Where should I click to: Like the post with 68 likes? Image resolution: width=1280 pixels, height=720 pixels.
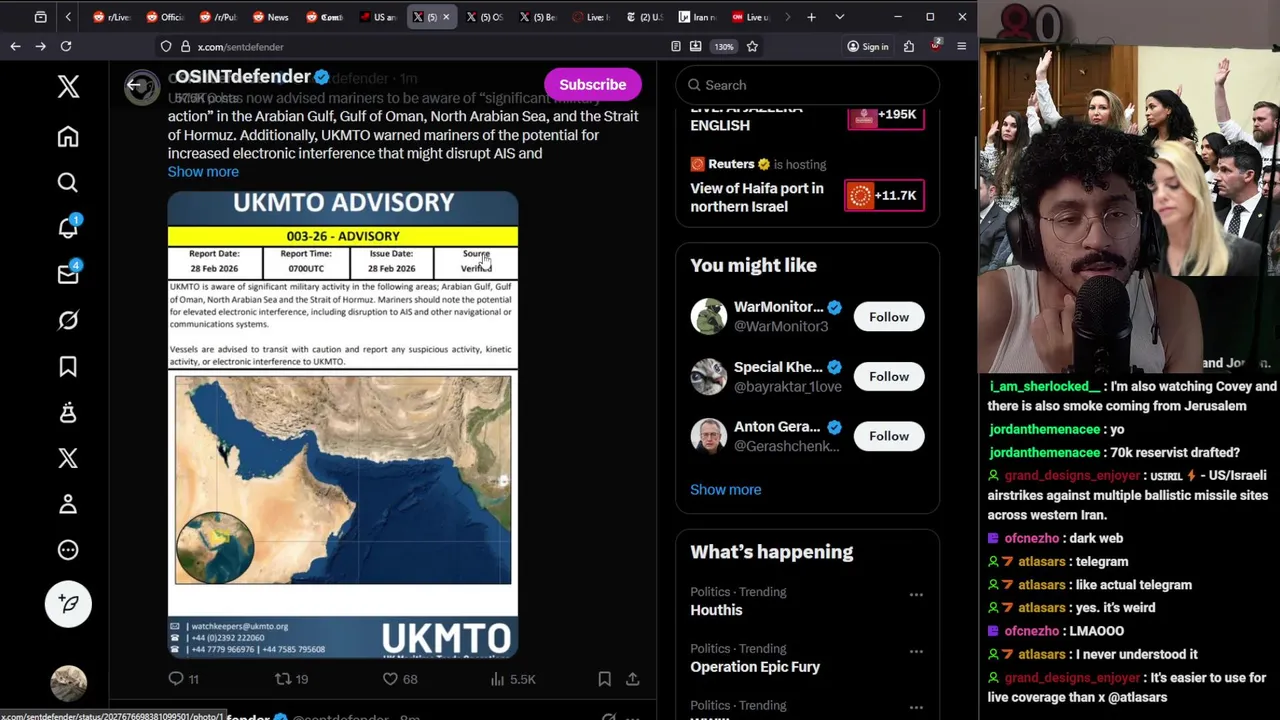pyautogui.click(x=399, y=679)
